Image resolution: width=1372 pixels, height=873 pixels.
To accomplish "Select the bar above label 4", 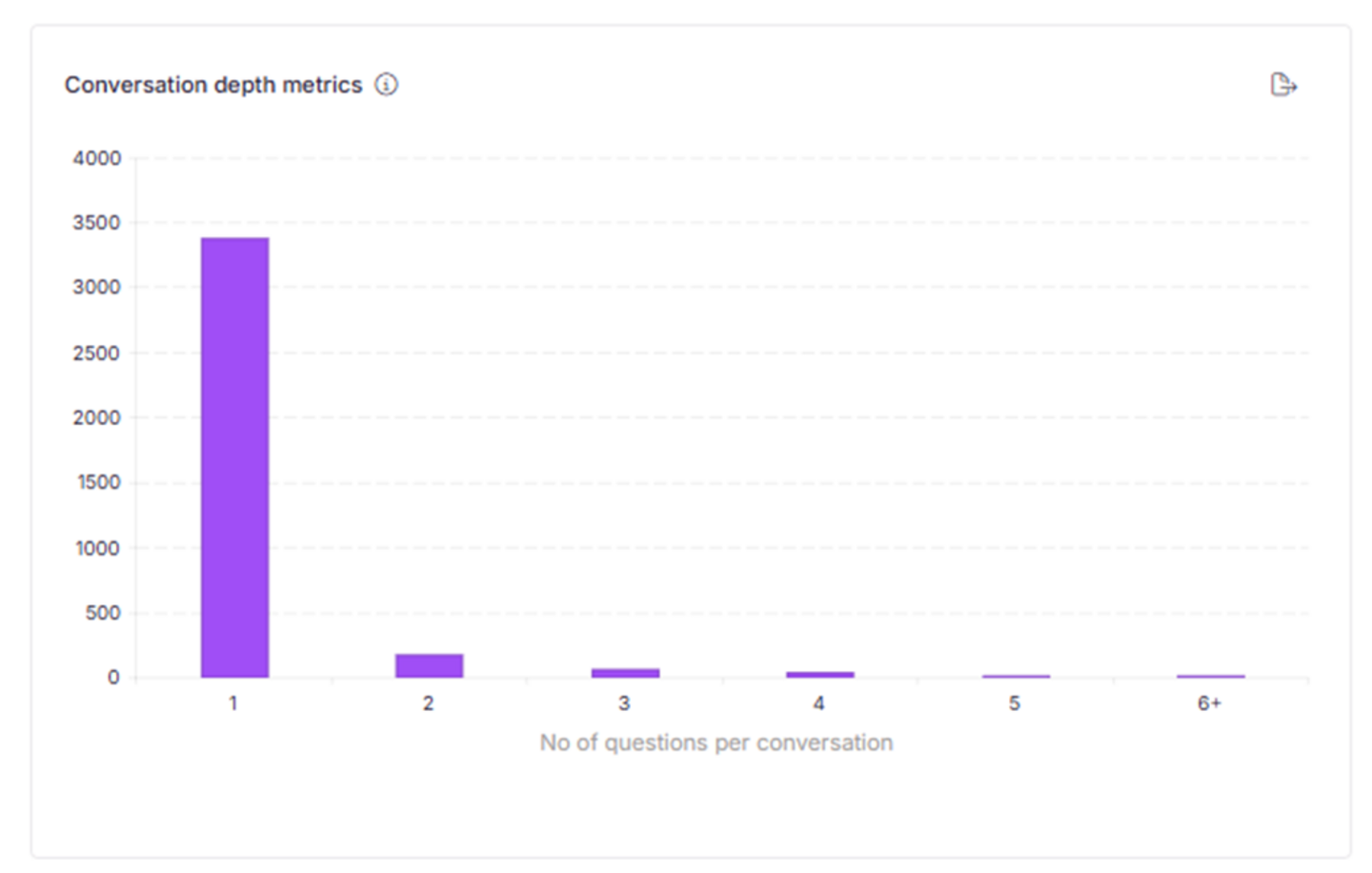I will pyautogui.click(x=820, y=675).
